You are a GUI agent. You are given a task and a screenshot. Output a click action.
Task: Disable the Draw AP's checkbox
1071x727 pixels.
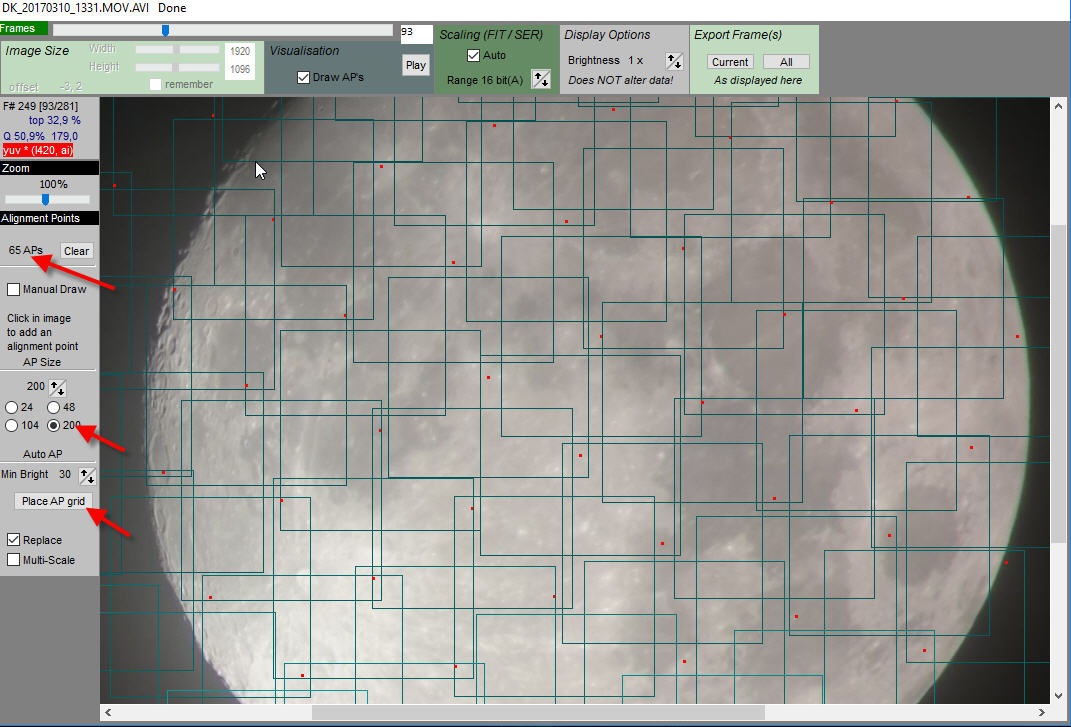[304, 77]
